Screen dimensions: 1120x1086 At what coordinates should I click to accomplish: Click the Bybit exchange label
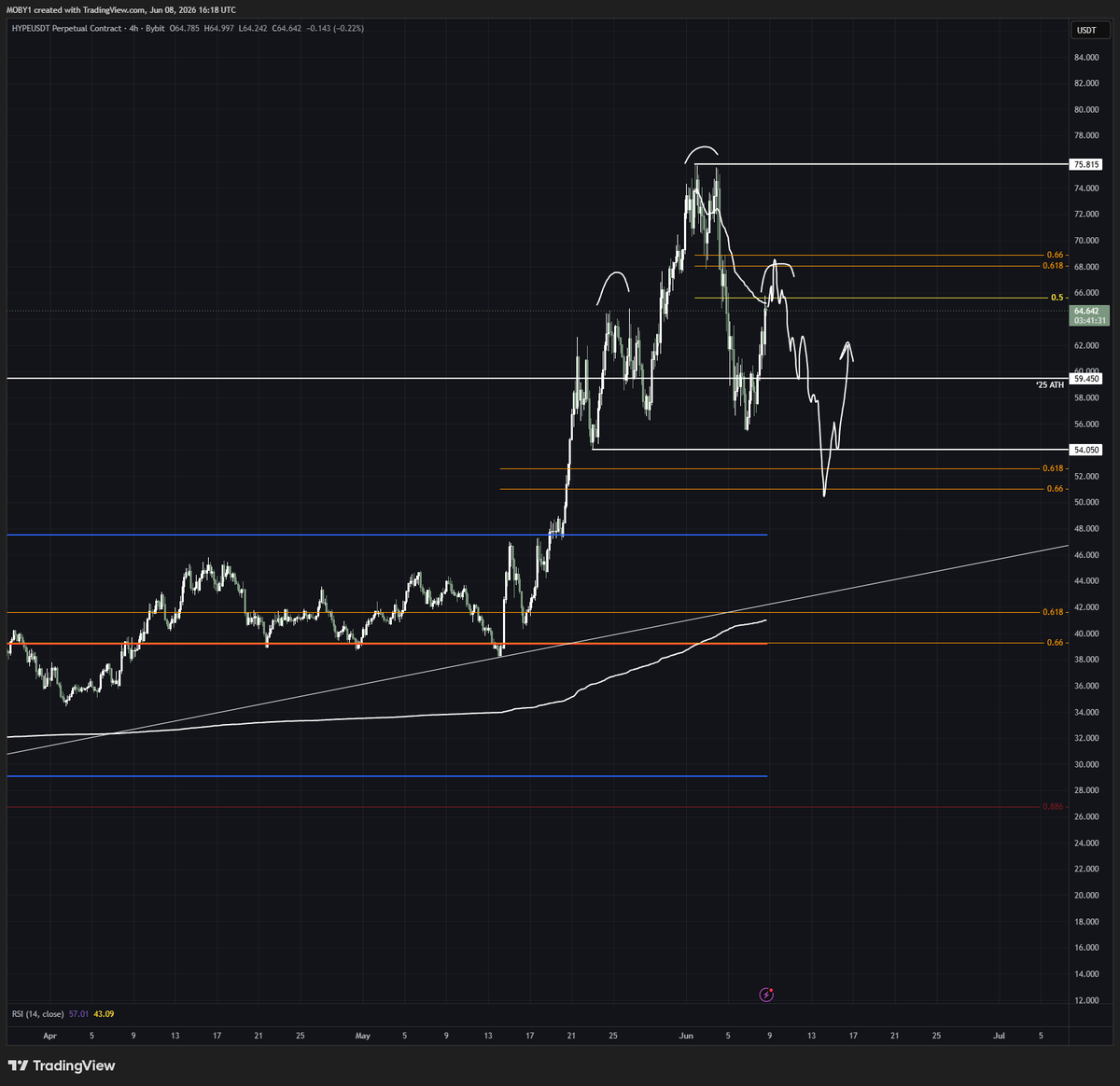(x=155, y=29)
